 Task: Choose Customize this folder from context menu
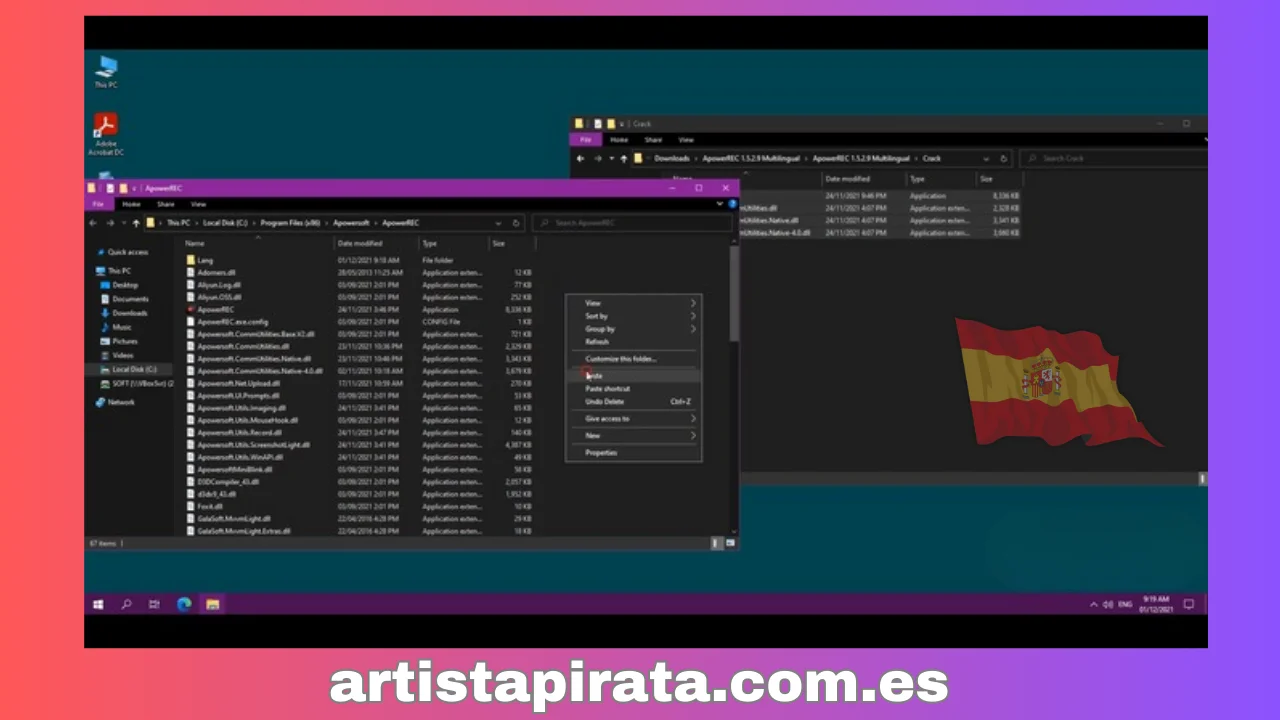tap(634, 359)
